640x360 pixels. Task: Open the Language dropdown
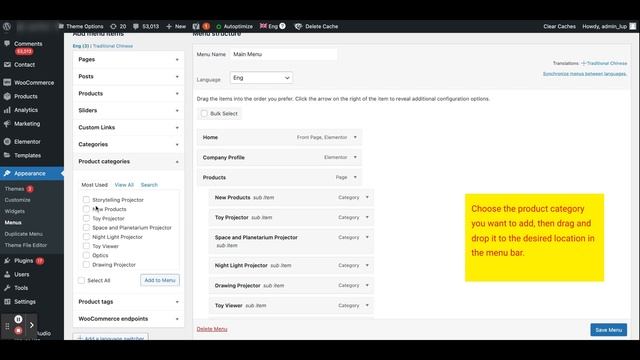point(261,78)
